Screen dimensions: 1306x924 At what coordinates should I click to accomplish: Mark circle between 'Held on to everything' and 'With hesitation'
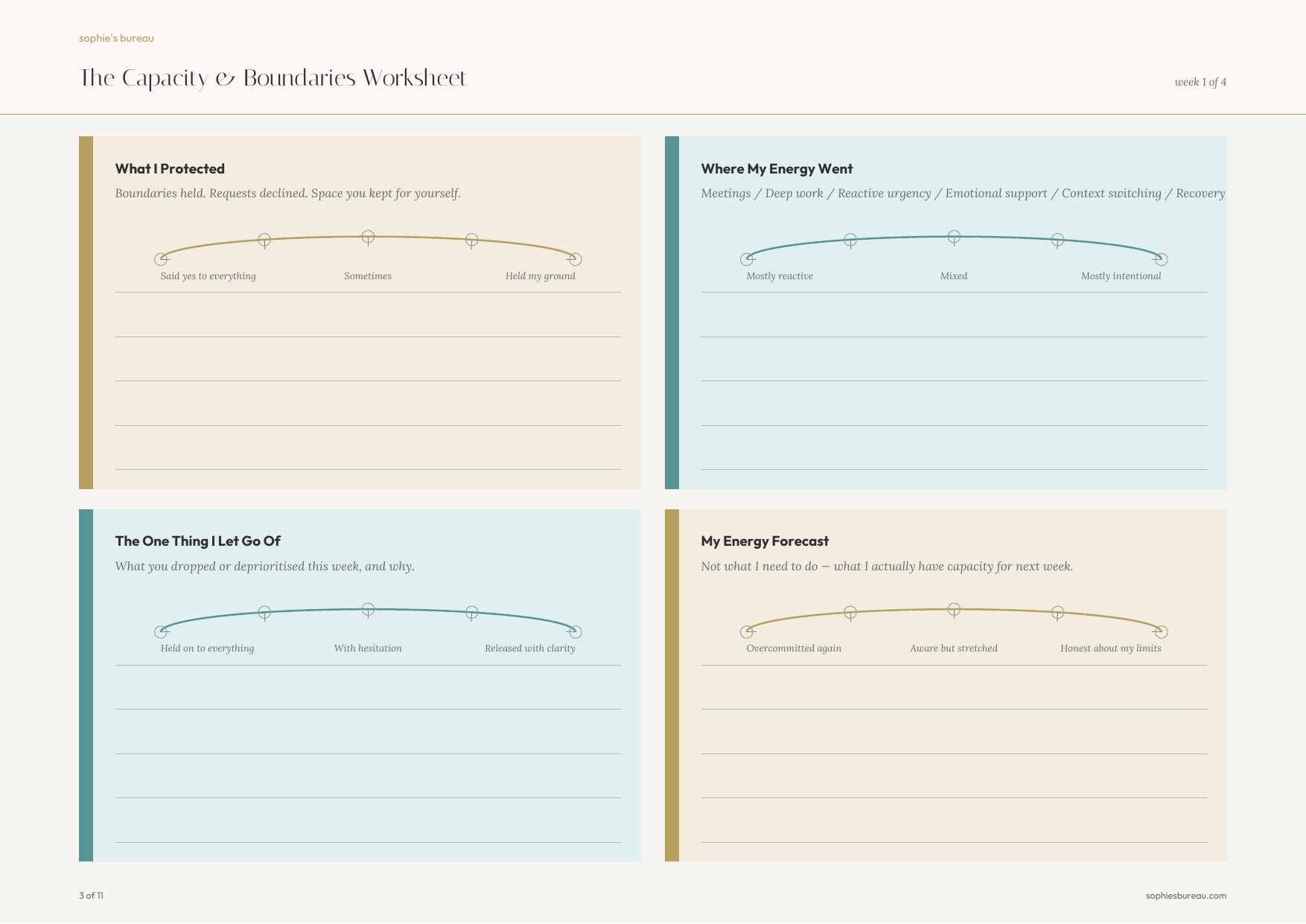[264, 612]
